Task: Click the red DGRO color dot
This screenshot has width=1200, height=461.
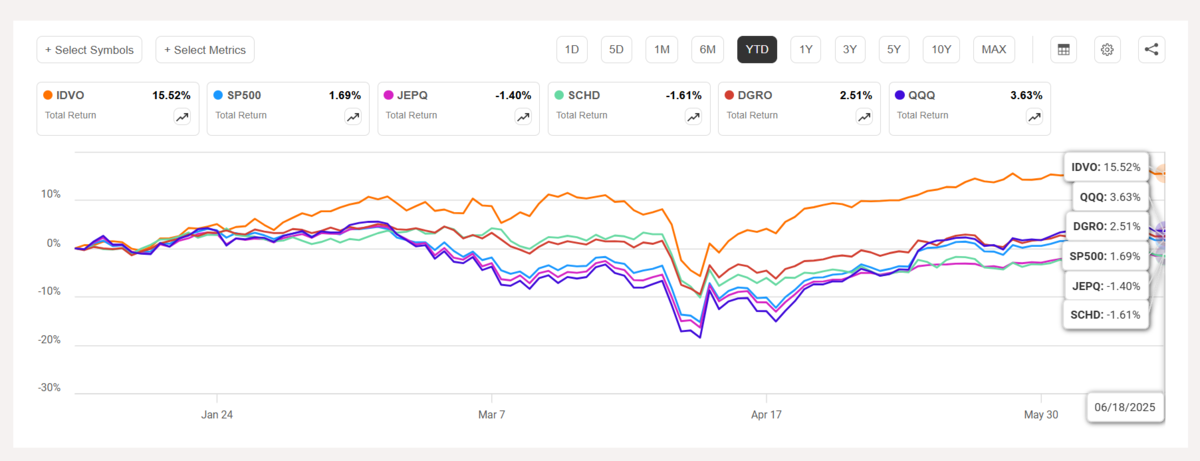Action: 728,95
